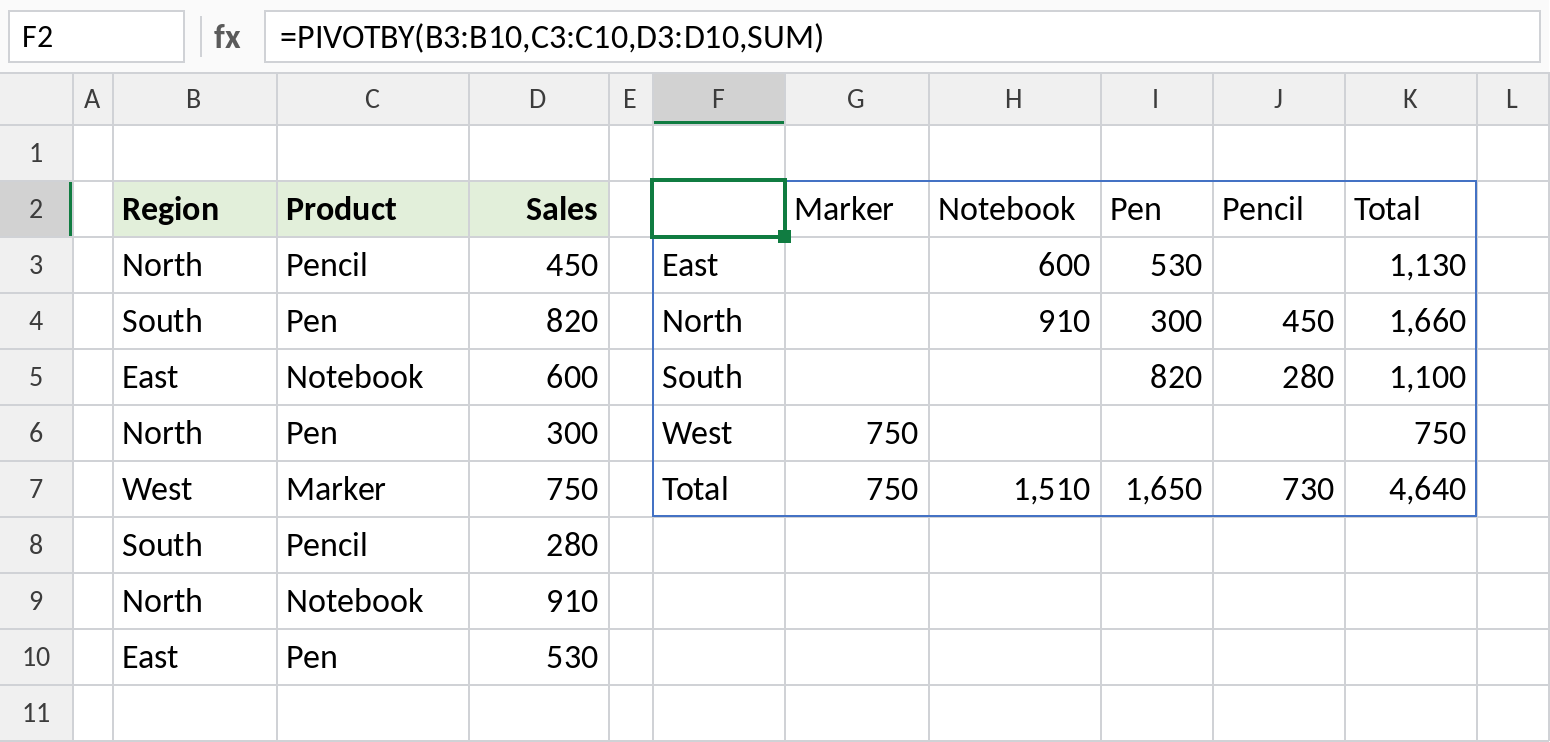Select column D header
This screenshot has height=742, width=1550.
(x=539, y=99)
